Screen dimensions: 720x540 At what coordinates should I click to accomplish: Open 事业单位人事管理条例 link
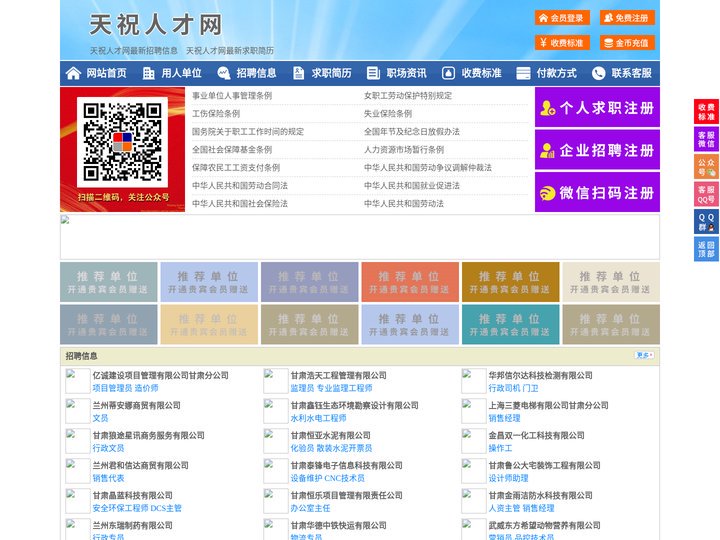click(232, 96)
